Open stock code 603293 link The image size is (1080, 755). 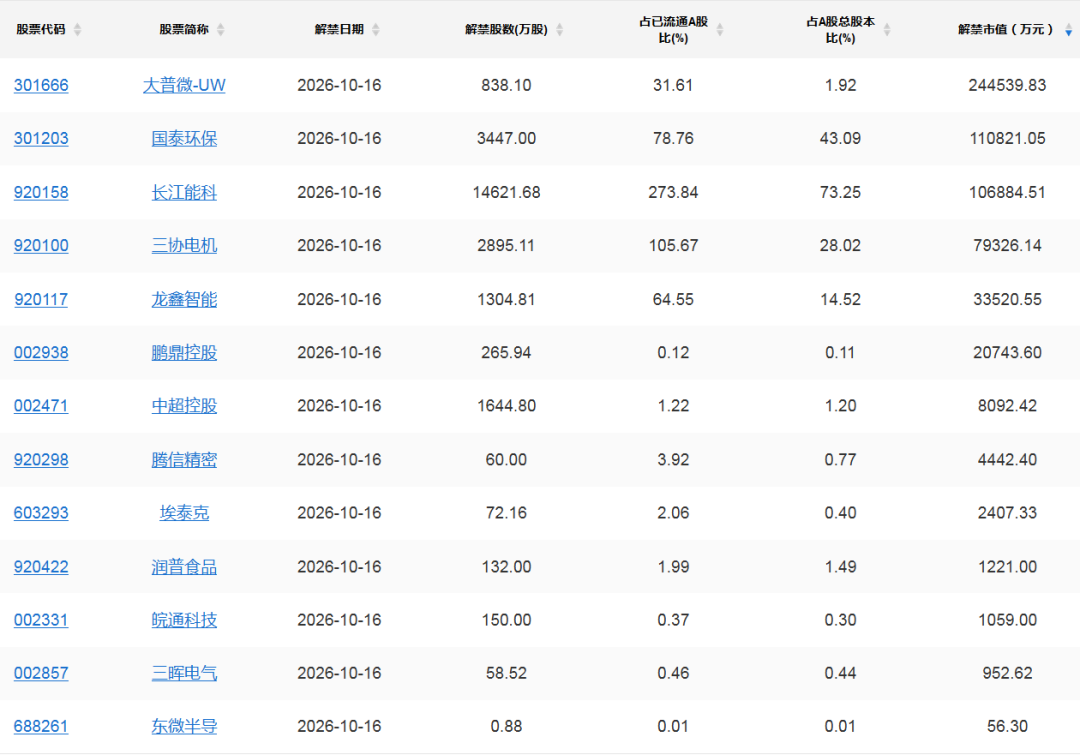click(41, 513)
